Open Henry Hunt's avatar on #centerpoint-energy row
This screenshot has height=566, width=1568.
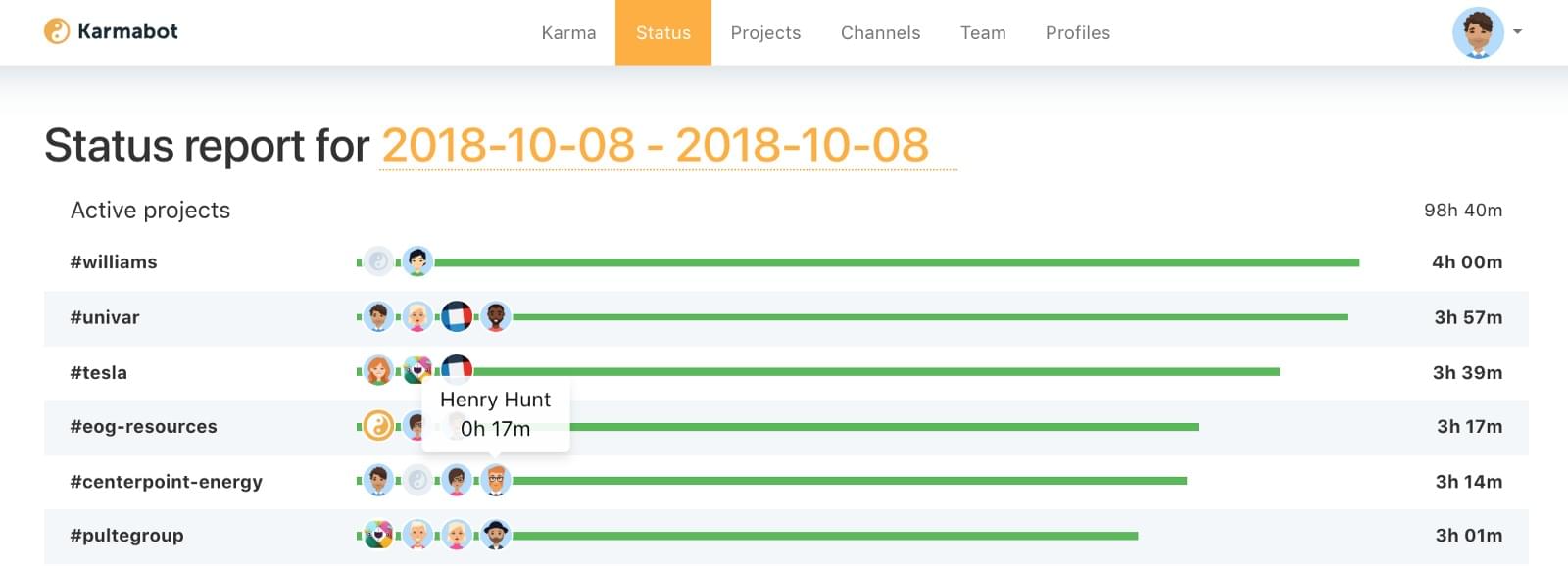pyautogui.click(x=496, y=481)
